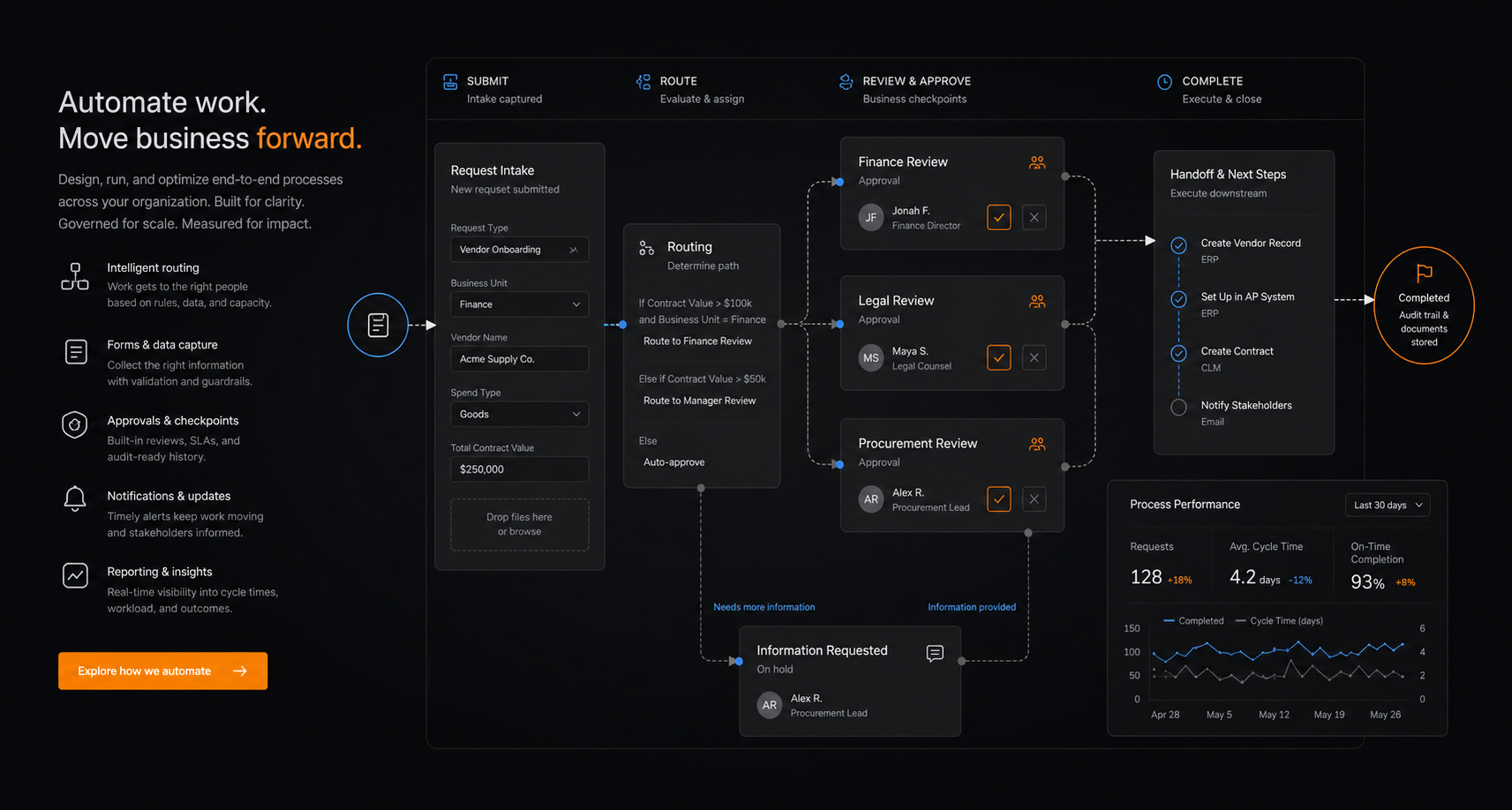
Task: Click the Request Intake card title
Action: (x=492, y=170)
